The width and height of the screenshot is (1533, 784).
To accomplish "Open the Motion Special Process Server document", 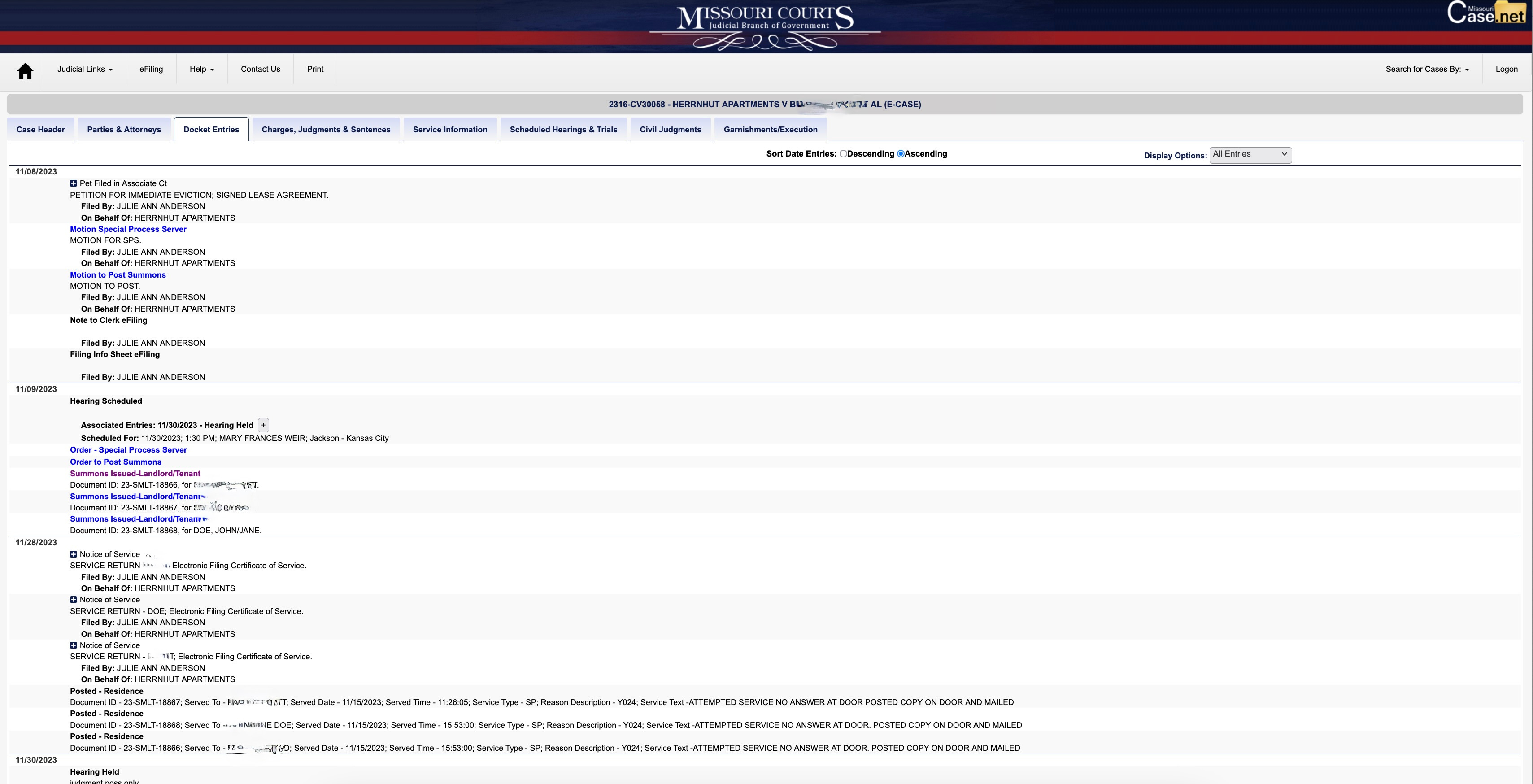I will pyautogui.click(x=128, y=229).
